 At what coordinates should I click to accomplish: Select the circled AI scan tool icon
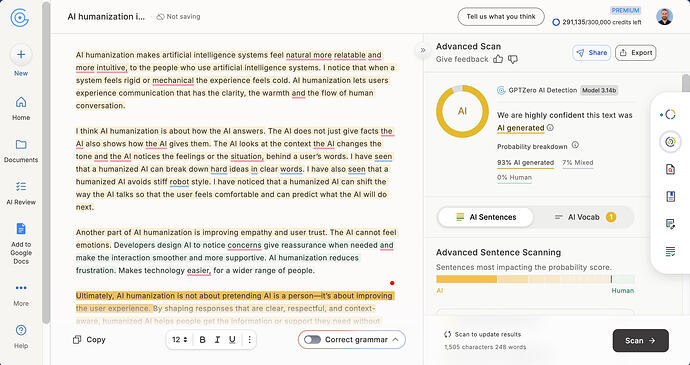(x=670, y=142)
